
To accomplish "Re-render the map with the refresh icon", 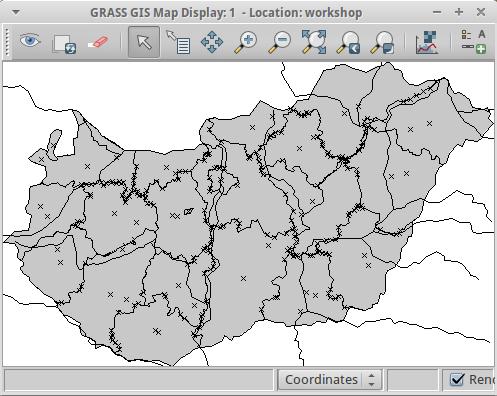I will pos(64,43).
